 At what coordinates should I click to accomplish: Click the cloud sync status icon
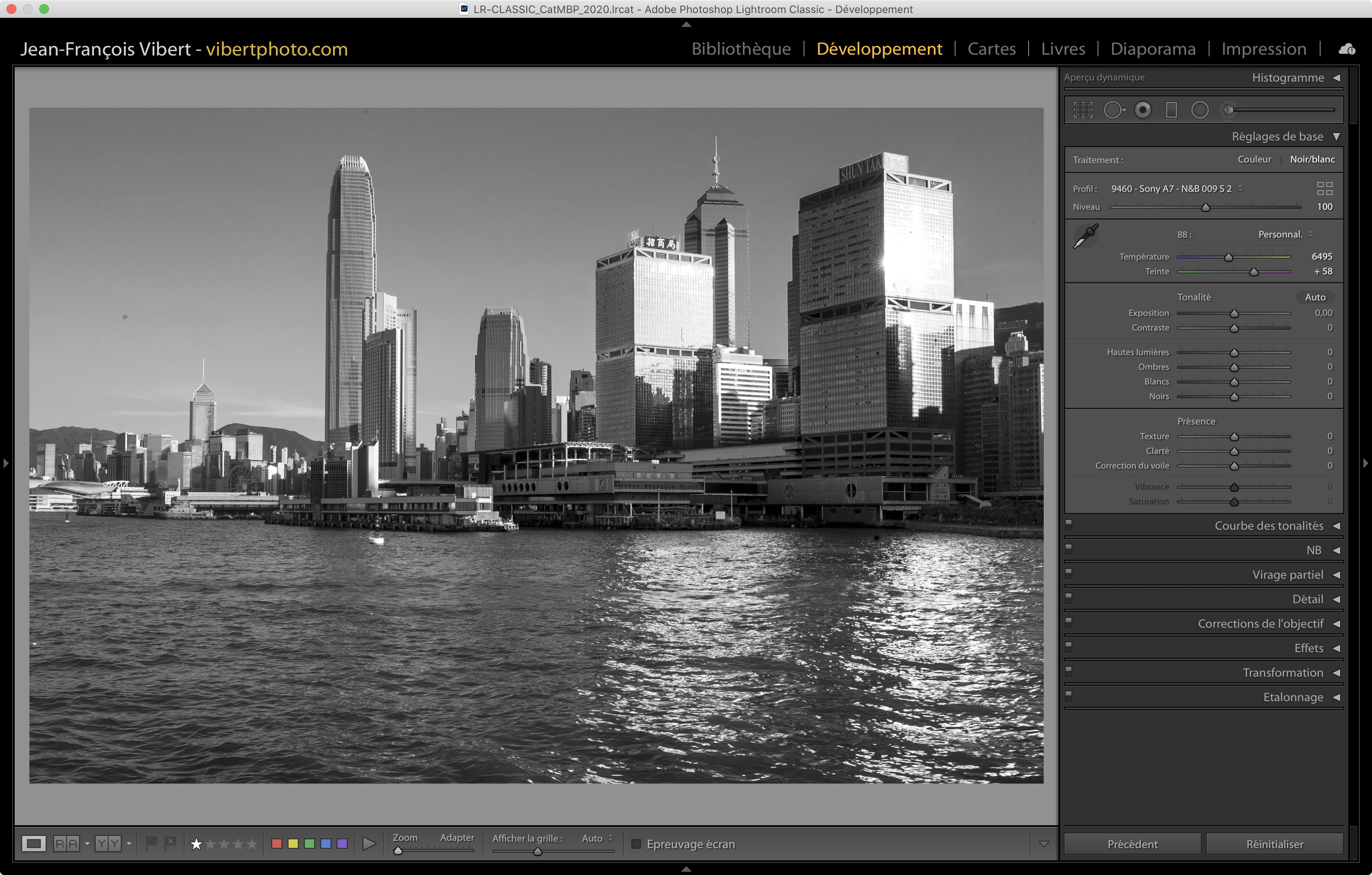[x=1347, y=49]
